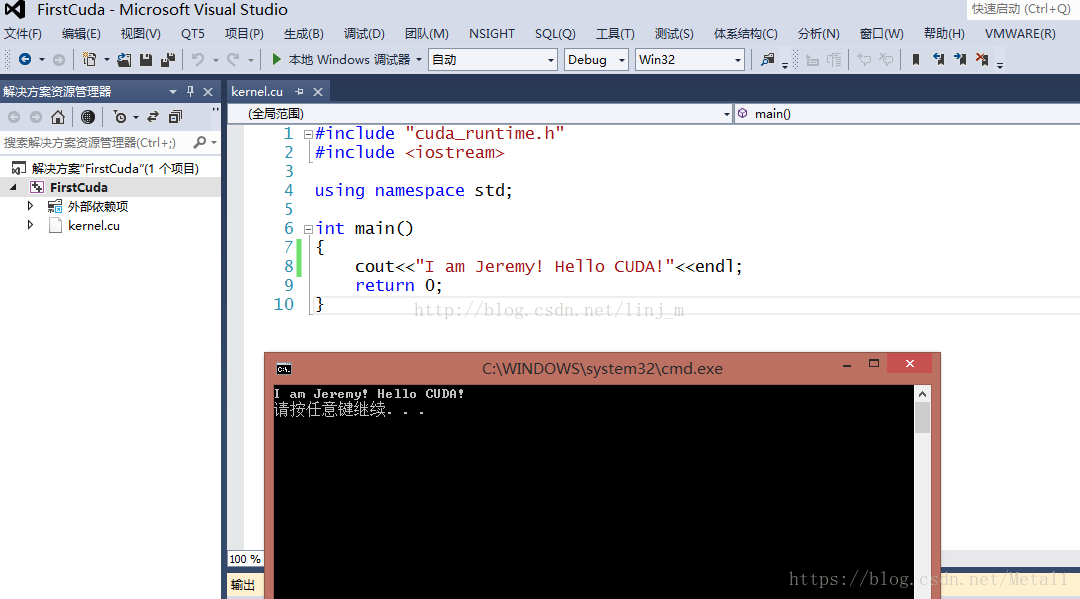This screenshot has width=1080, height=599.
Task: Click the Redo arrow icon
Action: 233,60
